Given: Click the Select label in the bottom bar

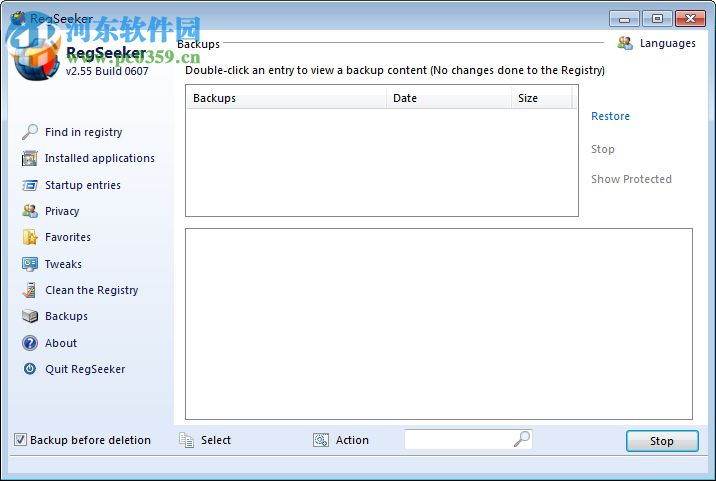Looking at the screenshot, I should [x=216, y=440].
